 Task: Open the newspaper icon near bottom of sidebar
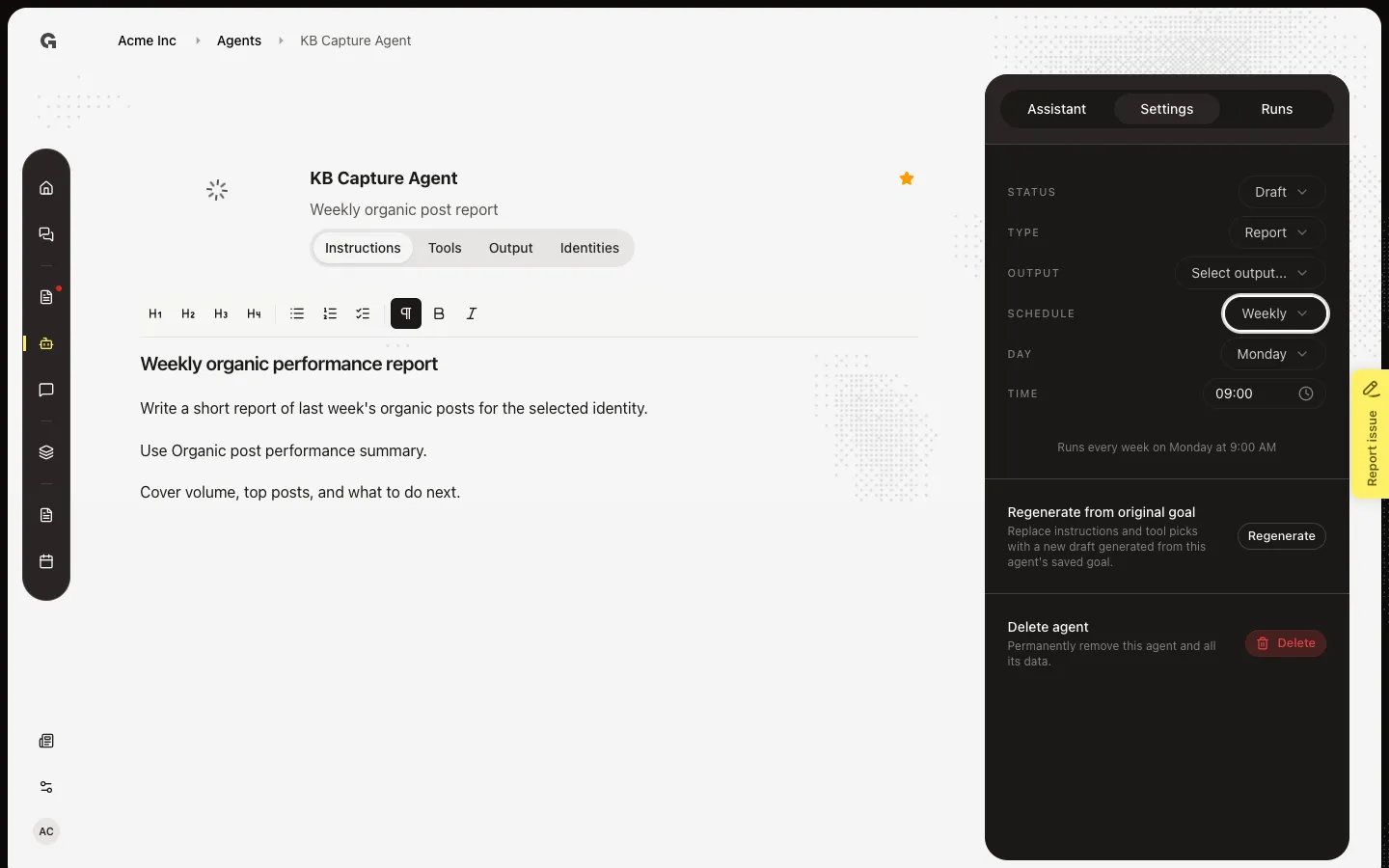pyautogui.click(x=46, y=741)
